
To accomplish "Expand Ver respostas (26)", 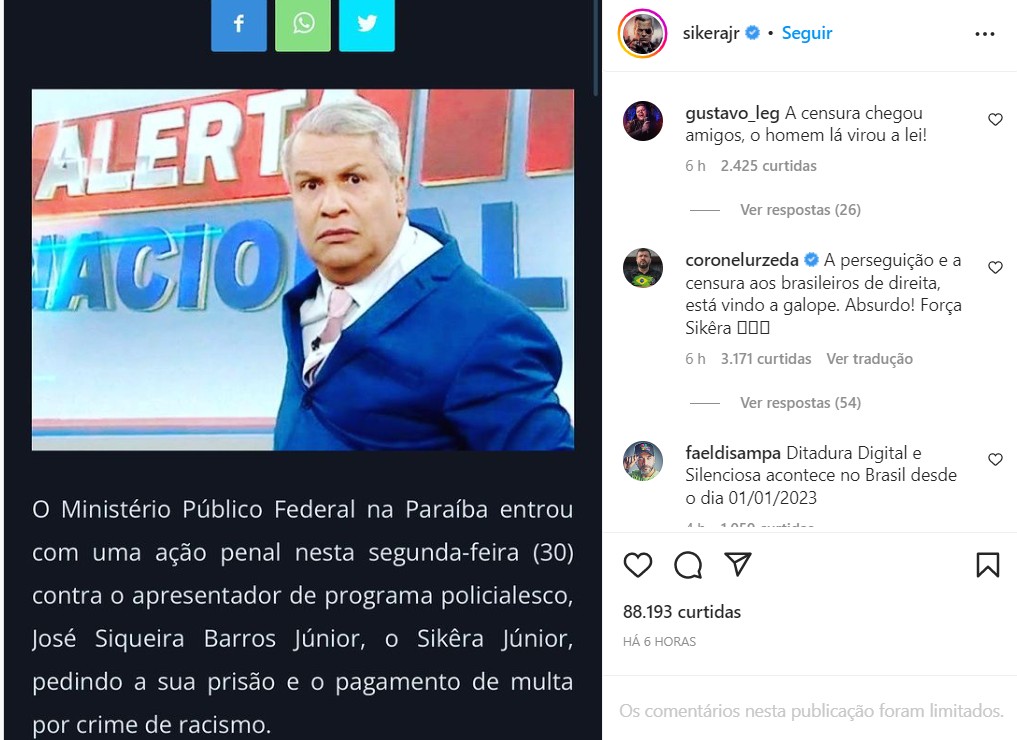I will coord(800,210).
